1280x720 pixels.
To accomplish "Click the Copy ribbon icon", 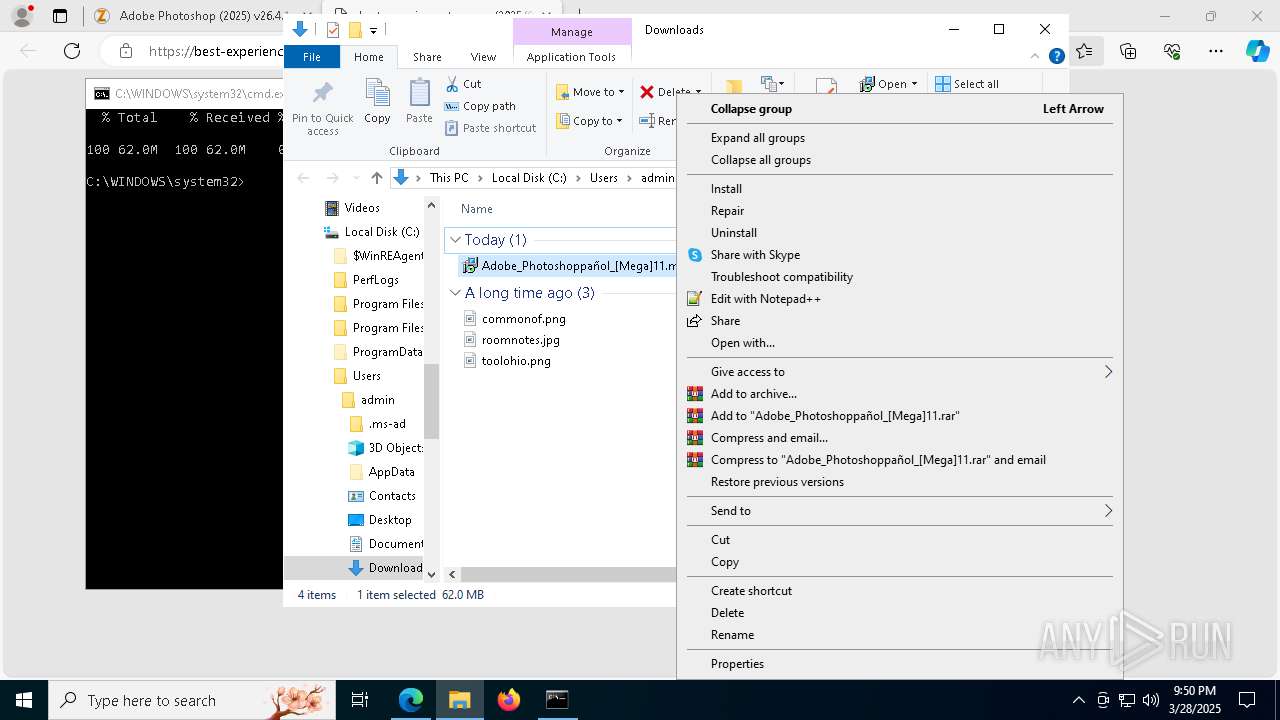I will pyautogui.click(x=377, y=101).
